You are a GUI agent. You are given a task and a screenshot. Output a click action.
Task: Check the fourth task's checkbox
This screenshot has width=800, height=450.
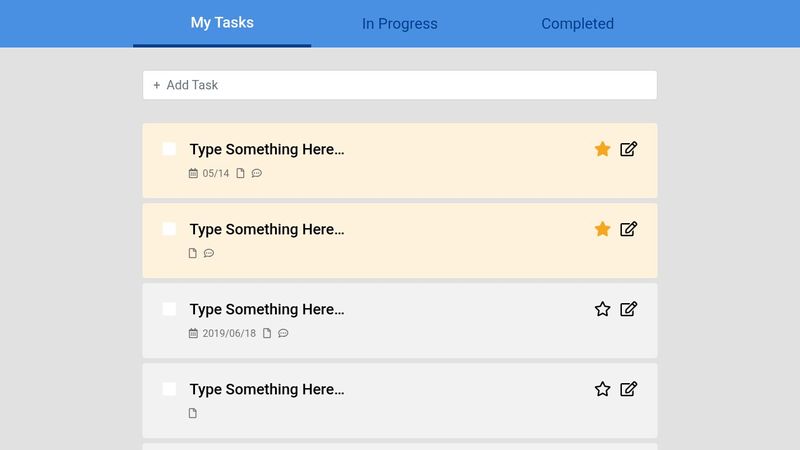(x=169, y=389)
